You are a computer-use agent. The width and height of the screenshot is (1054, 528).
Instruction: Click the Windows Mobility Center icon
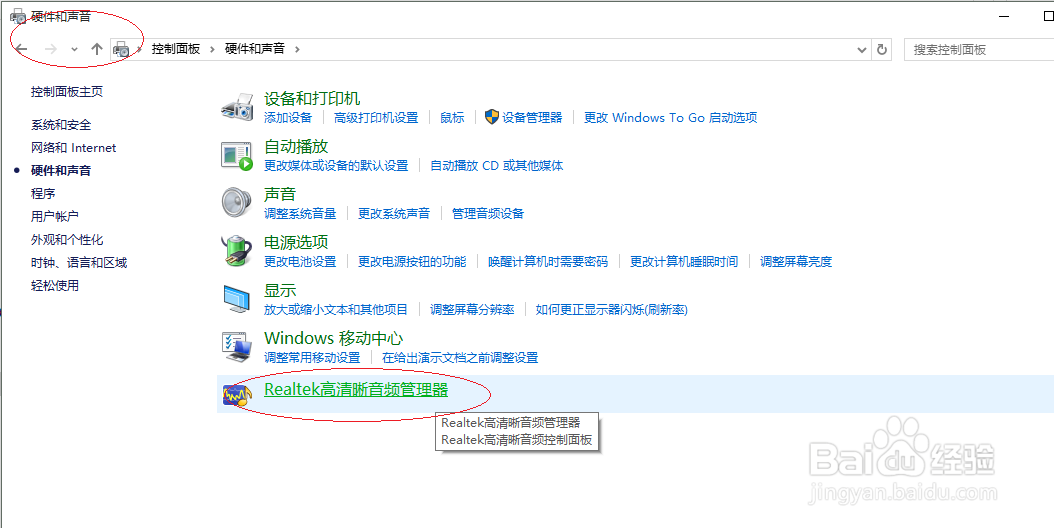(237, 347)
